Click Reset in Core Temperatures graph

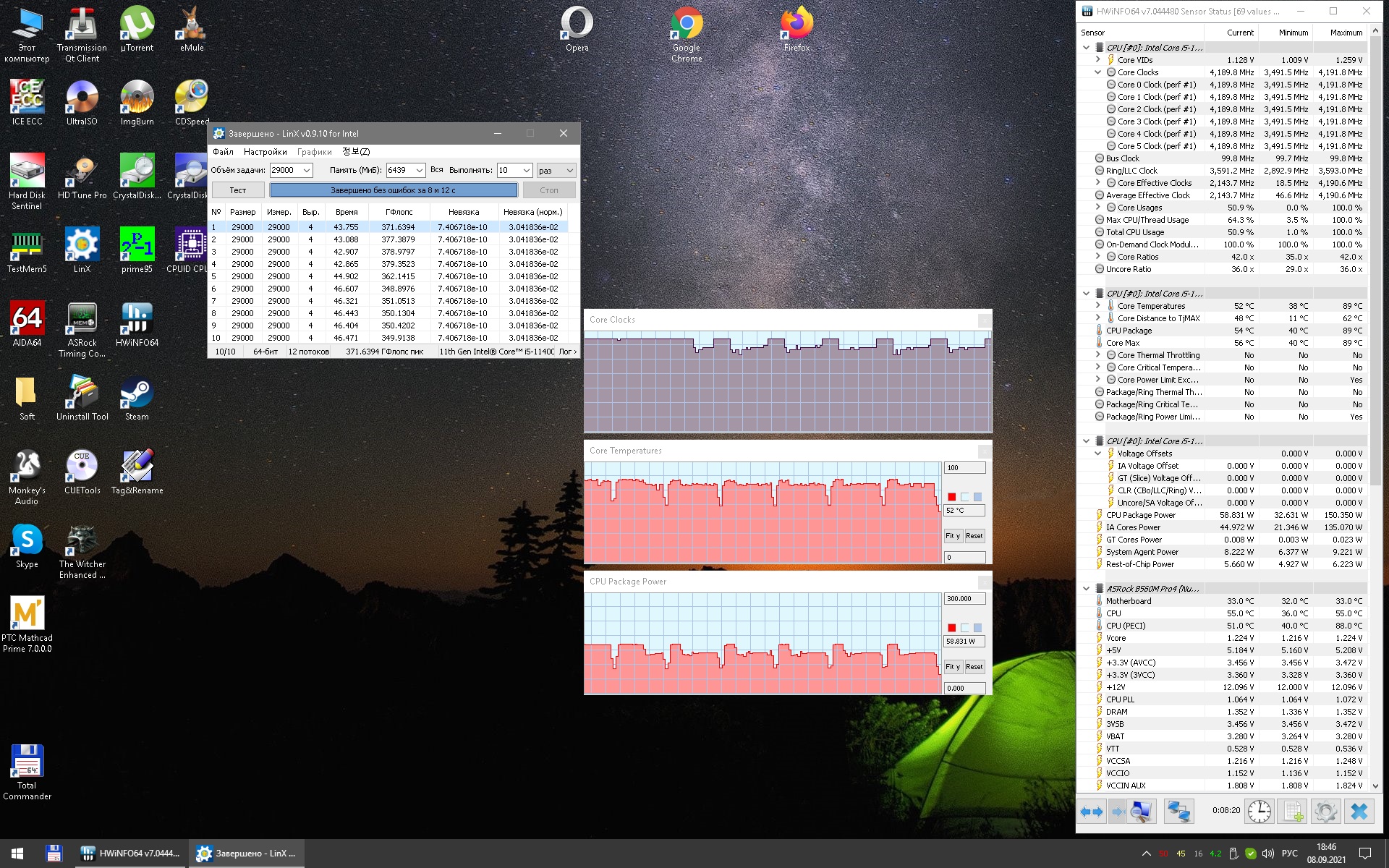pyautogui.click(x=974, y=536)
